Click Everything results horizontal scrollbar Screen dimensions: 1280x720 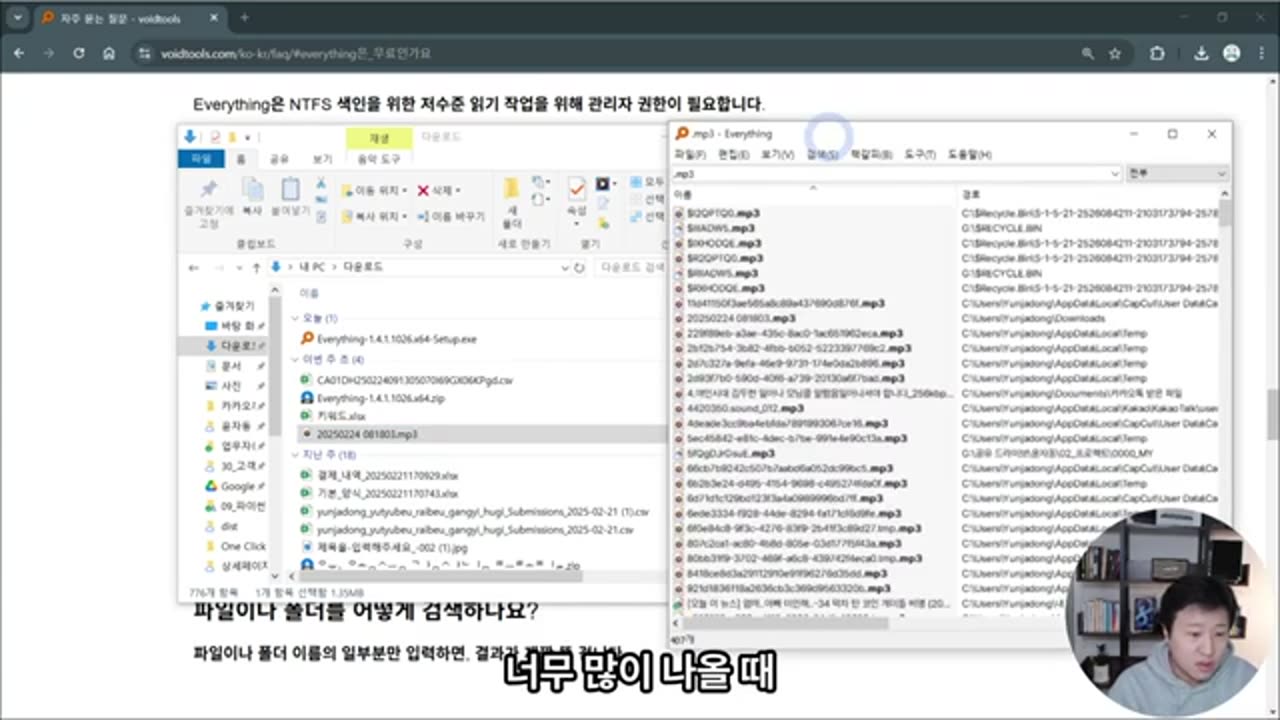point(785,623)
